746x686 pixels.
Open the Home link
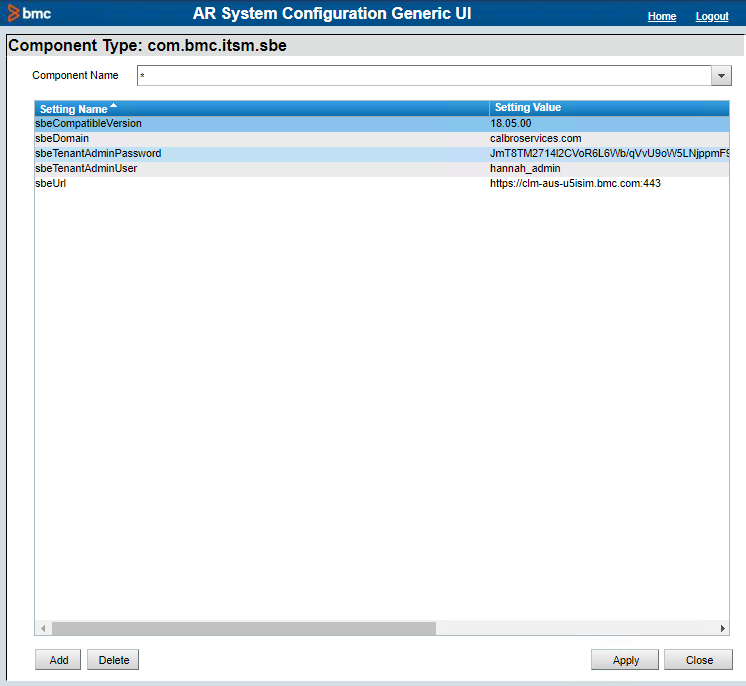[x=662, y=16]
